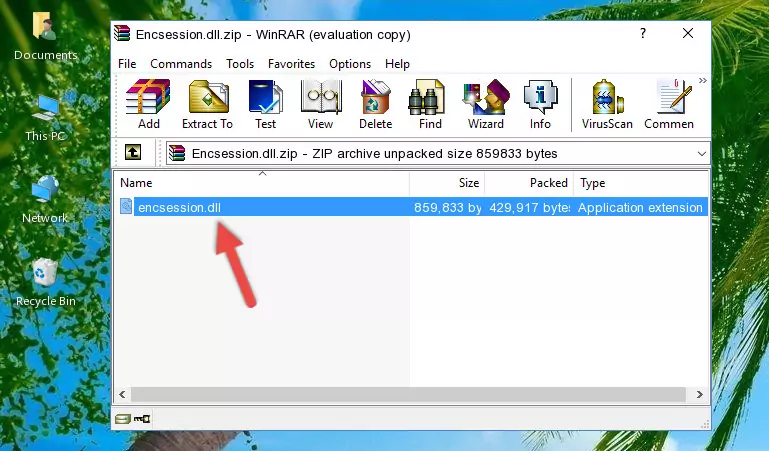
Task: Expand the archive path dropdown arrow
Action: point(701,153)
